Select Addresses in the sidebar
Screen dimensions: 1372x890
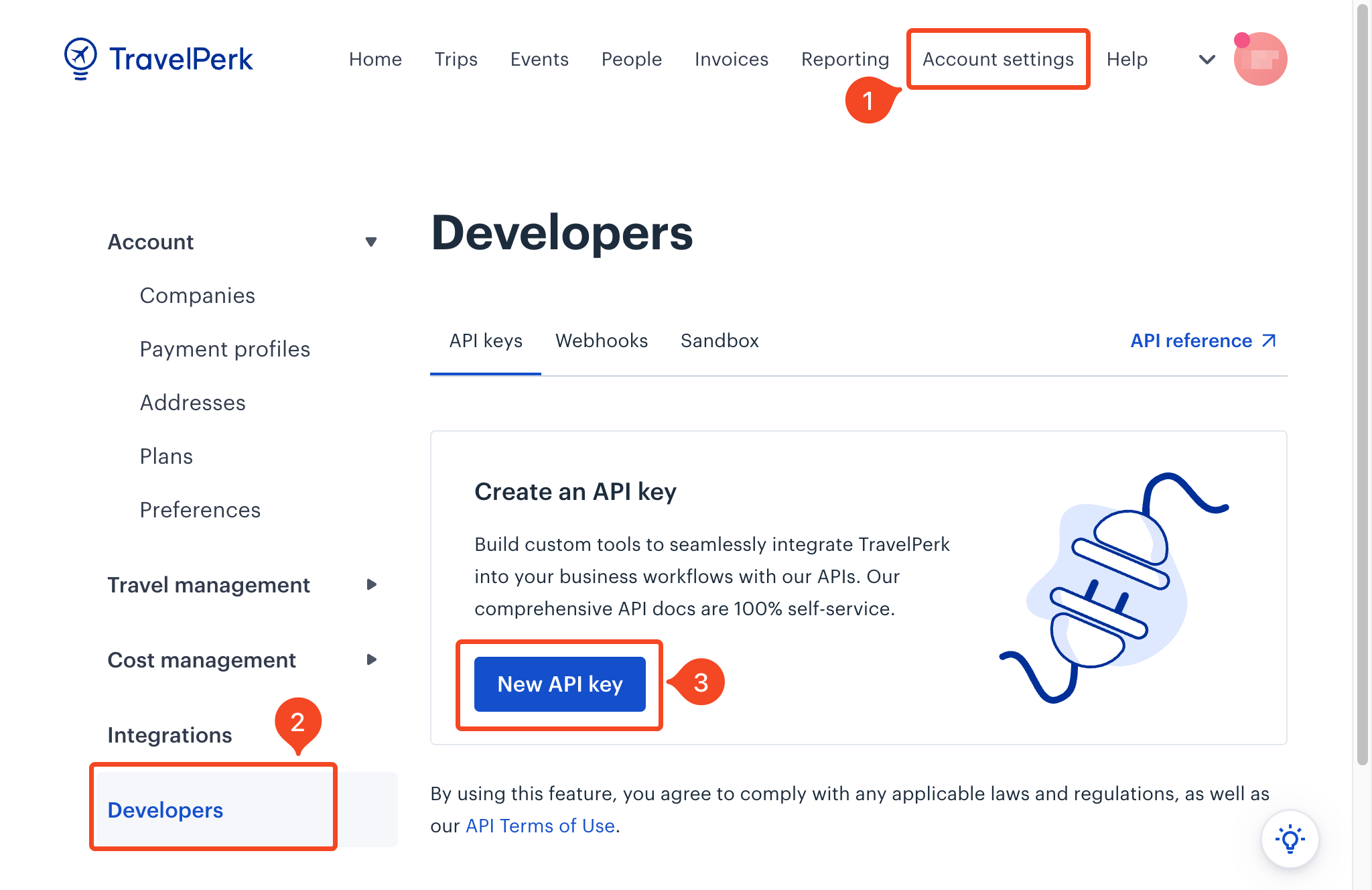(x=193, y=403)
